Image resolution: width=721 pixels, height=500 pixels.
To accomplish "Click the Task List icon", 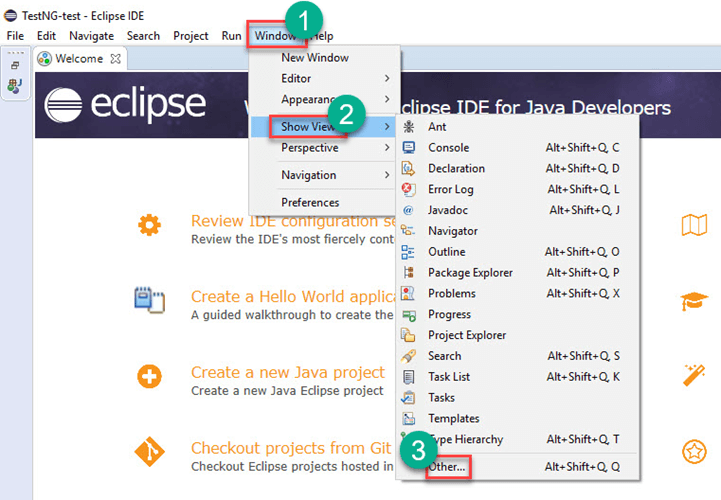I will pyautogui.click(x=408, y=377).
